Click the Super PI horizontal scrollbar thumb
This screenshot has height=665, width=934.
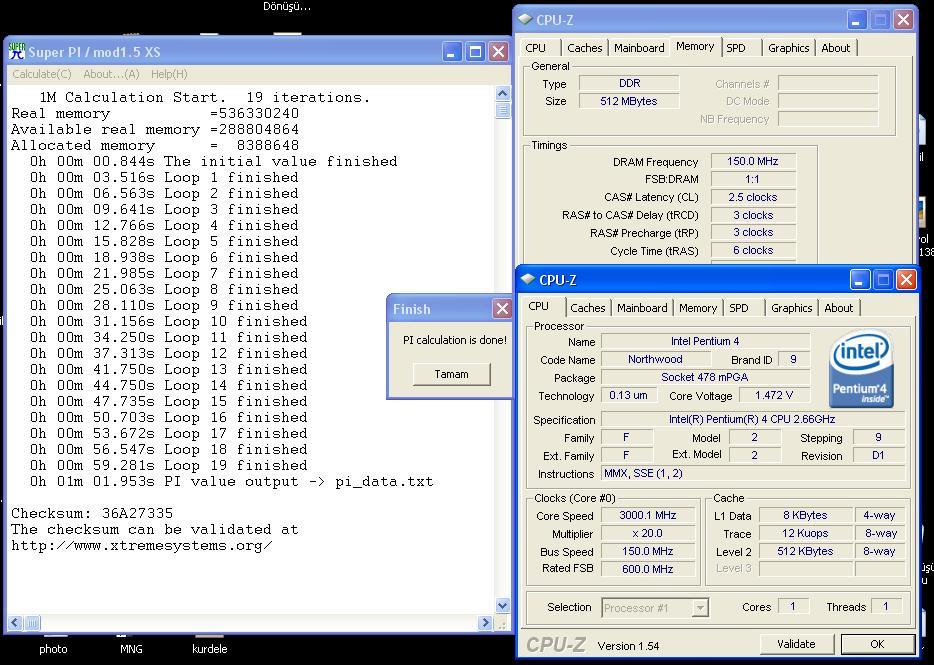32,623
